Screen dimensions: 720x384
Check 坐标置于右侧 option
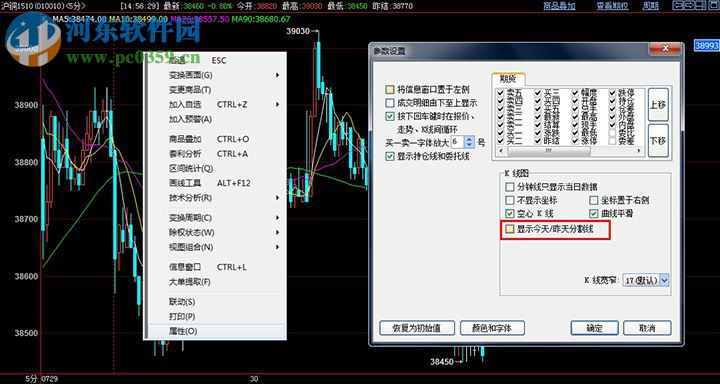pos(594,200)
